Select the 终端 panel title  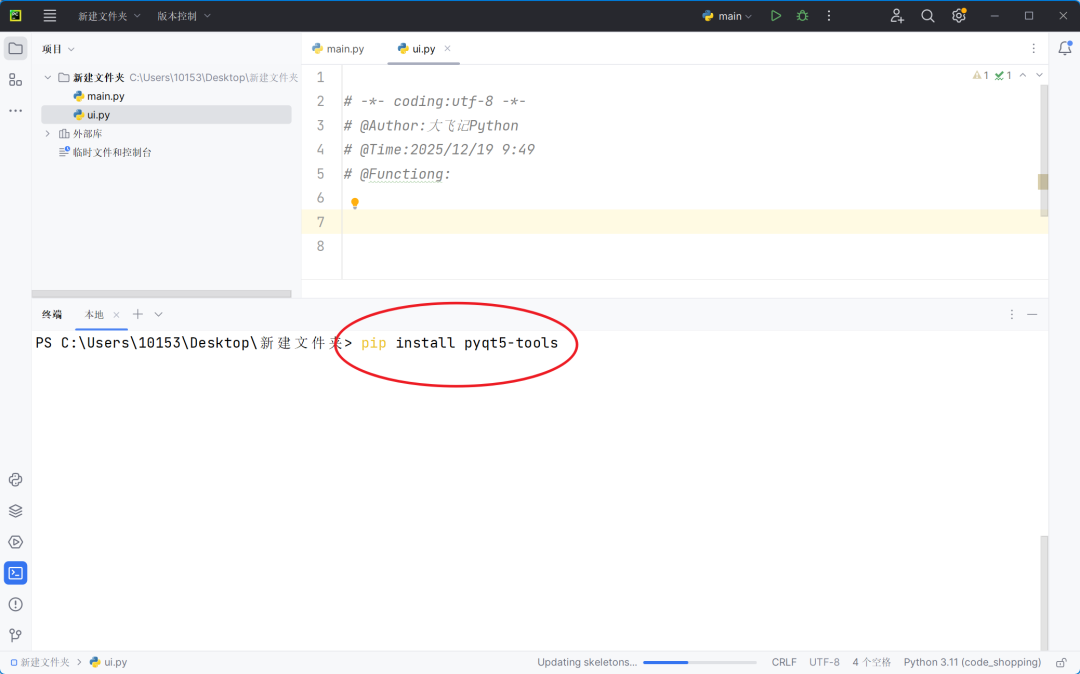(52, 314)
